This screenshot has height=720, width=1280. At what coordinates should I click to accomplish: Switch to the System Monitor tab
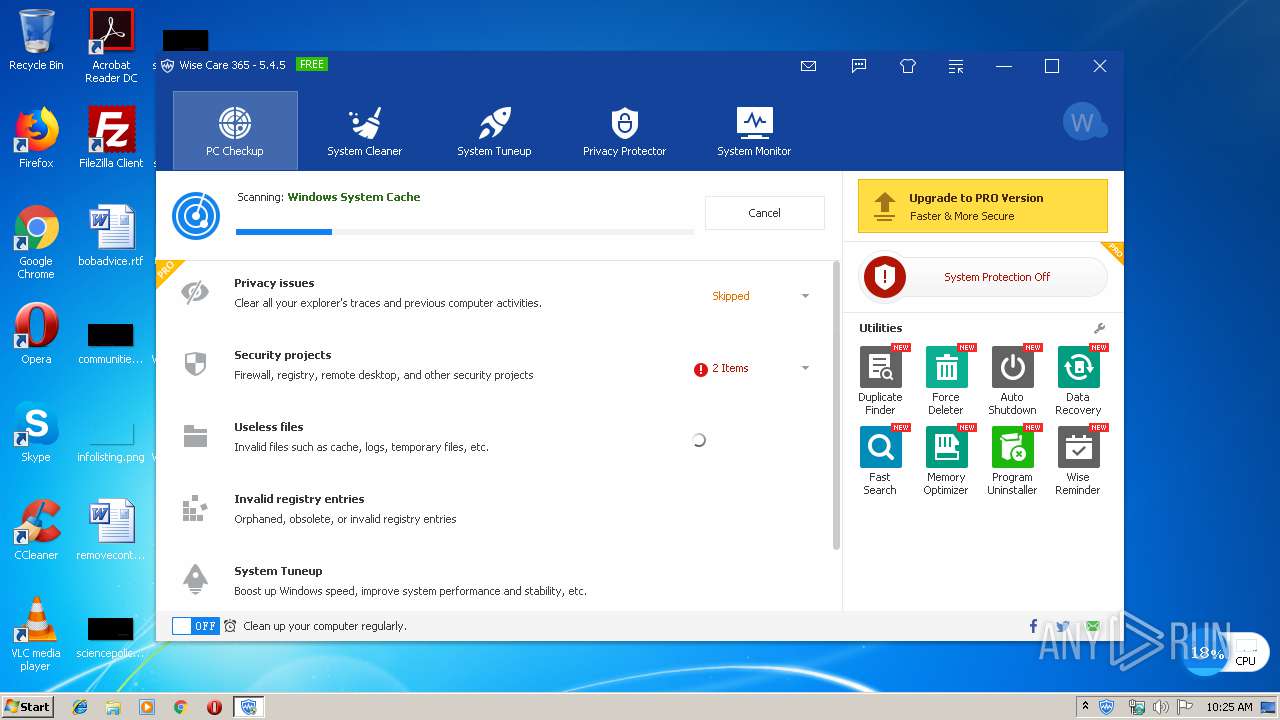[754, 130]
